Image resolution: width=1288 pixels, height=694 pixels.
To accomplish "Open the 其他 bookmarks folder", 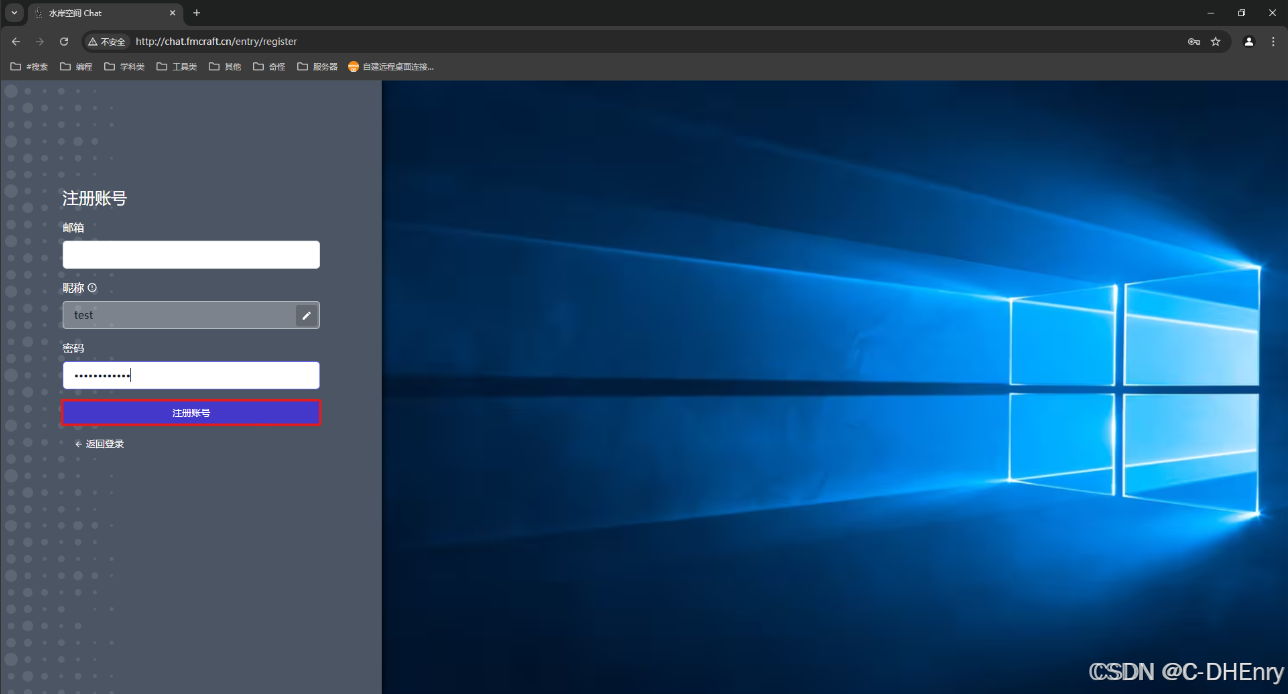I will (x=225, y=67).
